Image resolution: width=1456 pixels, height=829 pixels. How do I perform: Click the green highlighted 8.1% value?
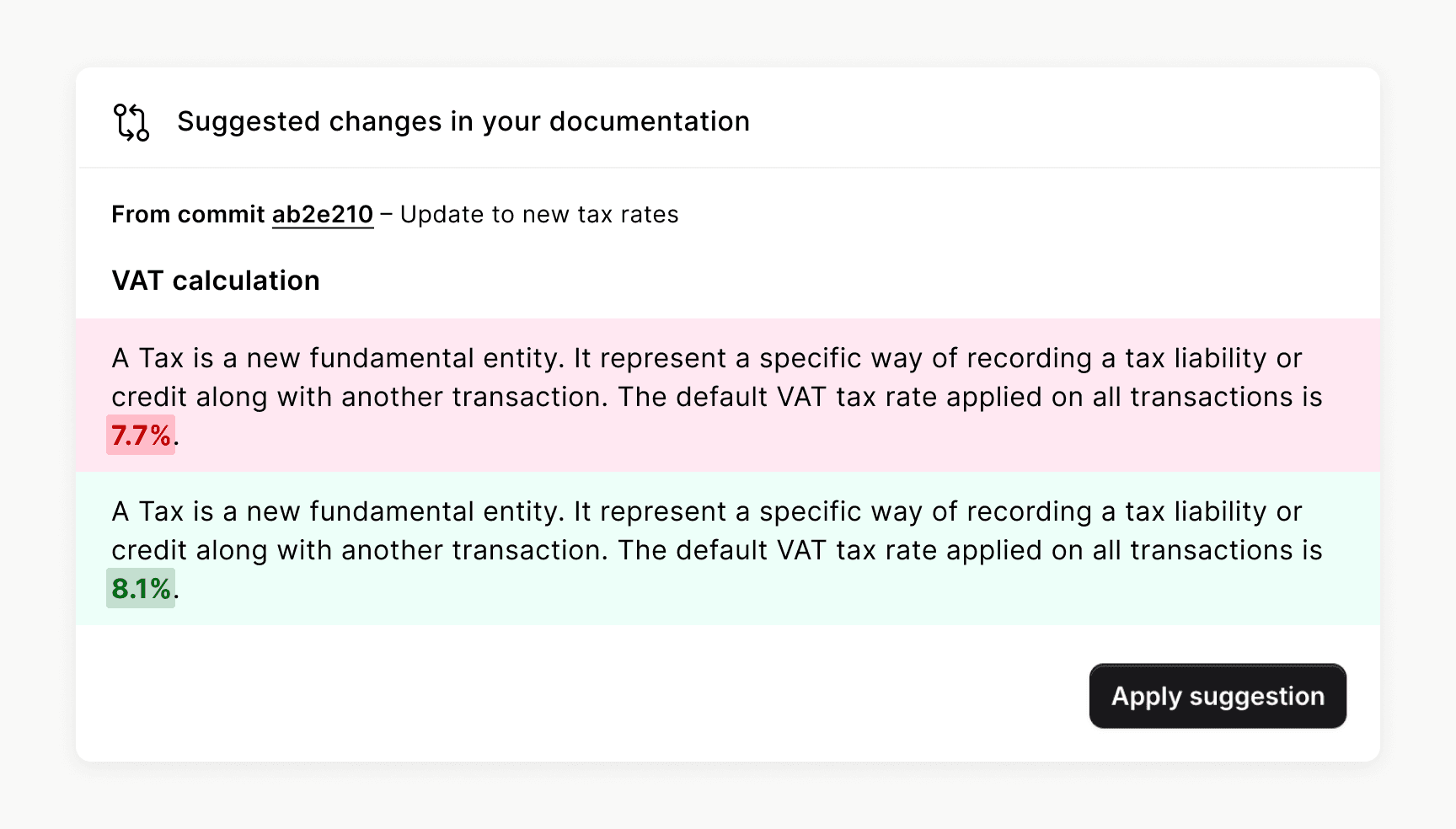(141, 589)
